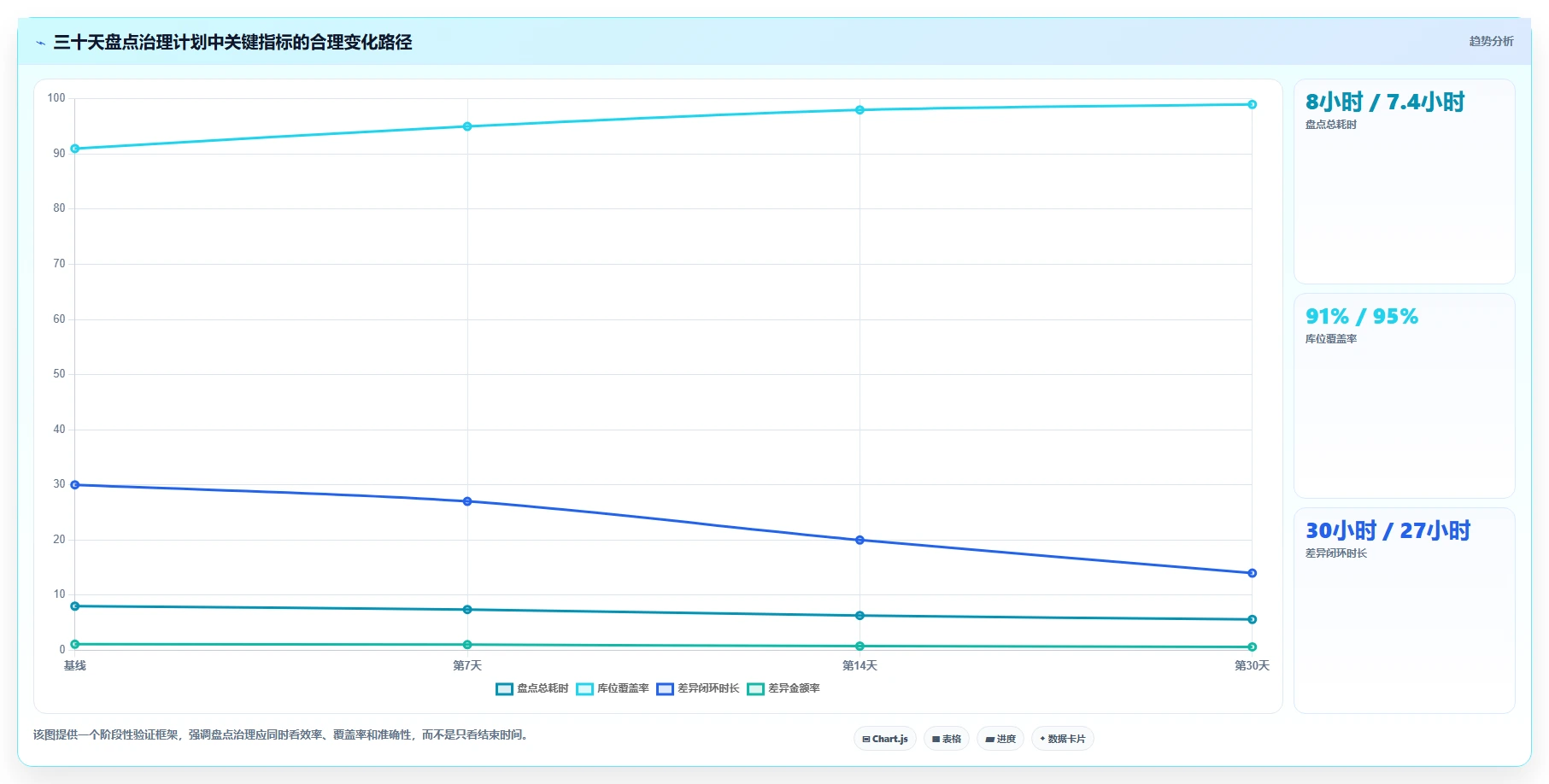Click the trend icon beside the chart title
This screenshot has width=1549, height=784.
pyautogui.click(x=40, y=43)
